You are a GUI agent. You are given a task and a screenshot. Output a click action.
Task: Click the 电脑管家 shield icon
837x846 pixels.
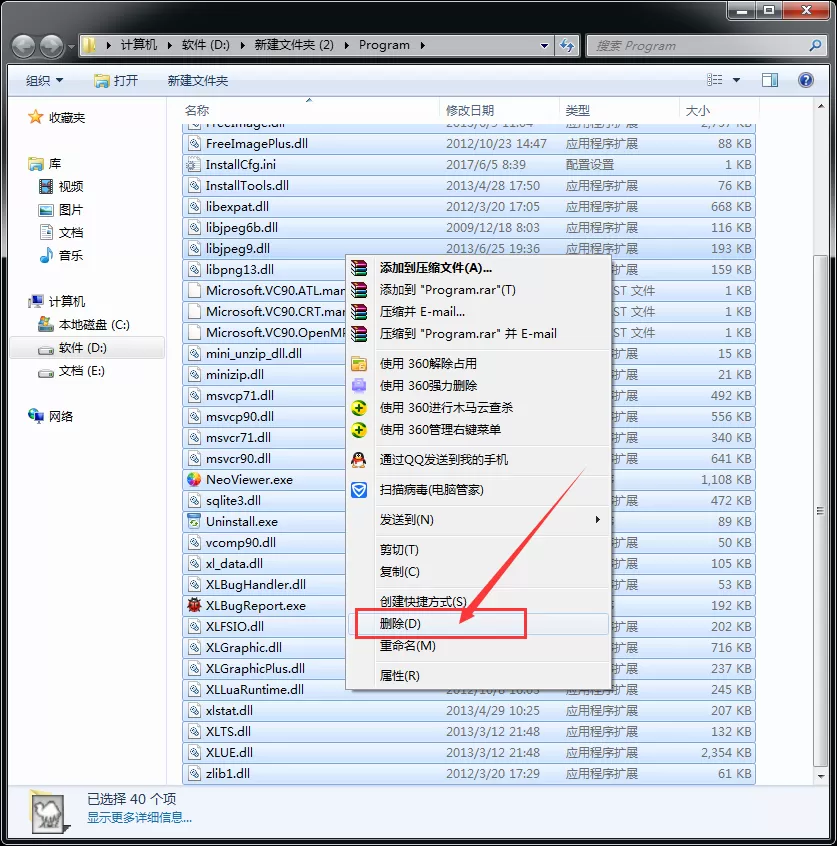click(359, 490)
